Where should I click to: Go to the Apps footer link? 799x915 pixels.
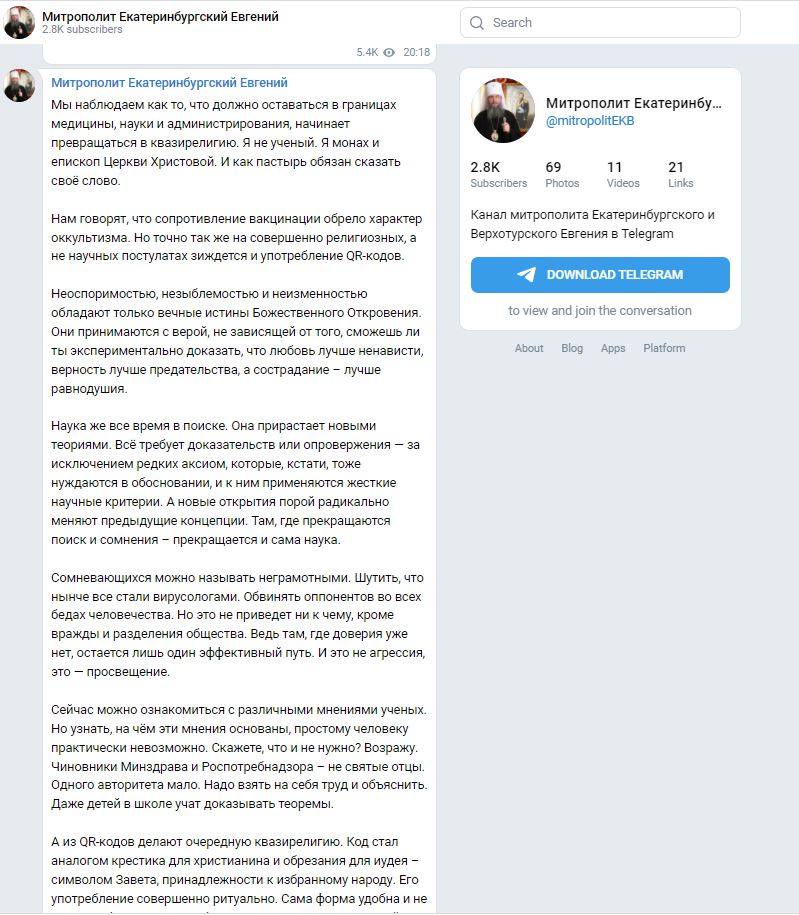point(613,348)
